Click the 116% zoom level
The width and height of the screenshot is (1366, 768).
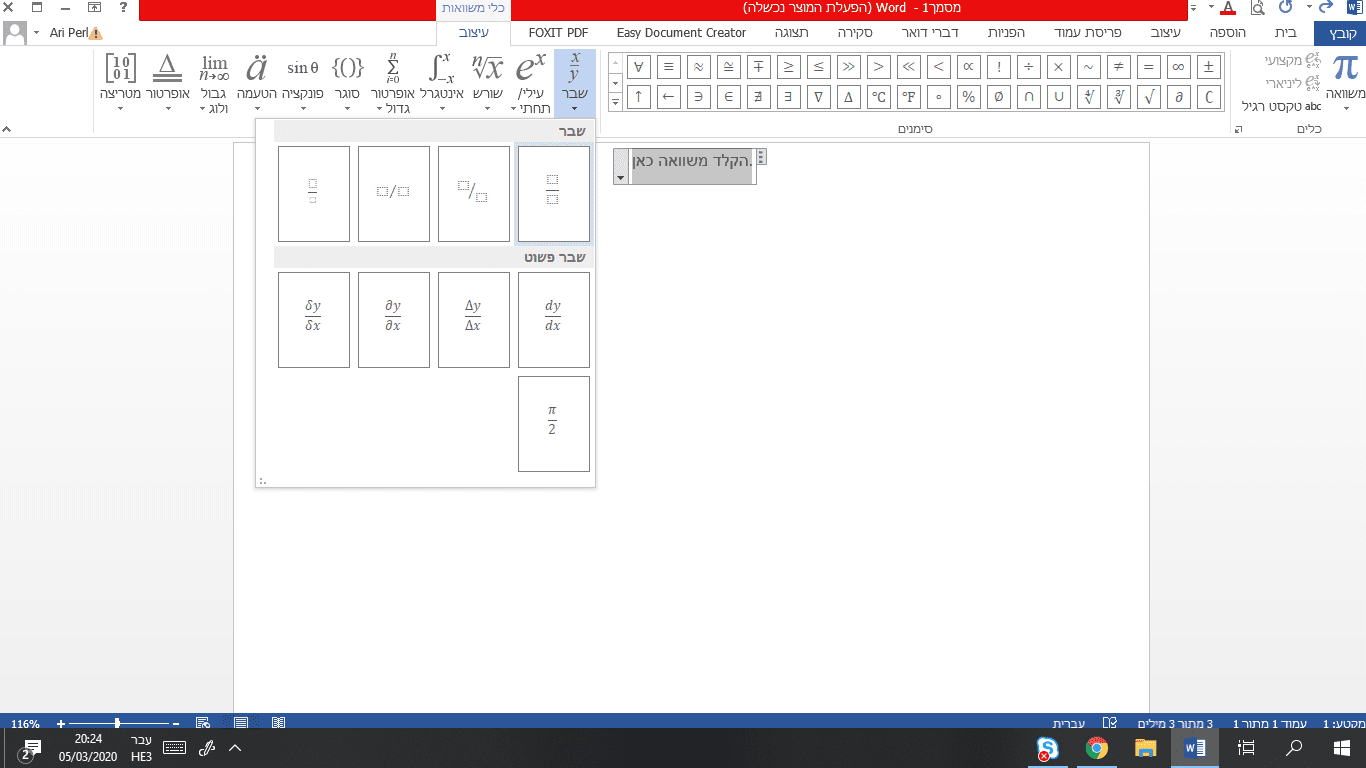click(x=25, y=723)
